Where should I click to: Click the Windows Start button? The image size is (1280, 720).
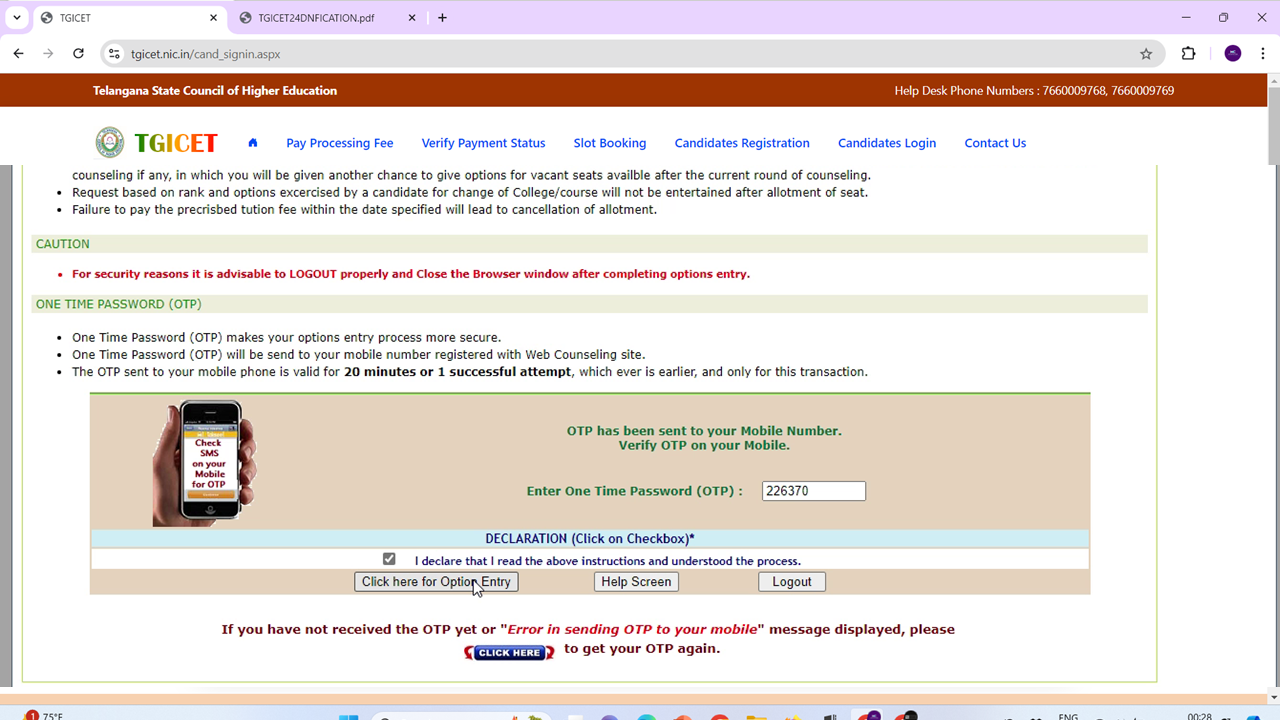pyautogui.click(x=349, y=716)
